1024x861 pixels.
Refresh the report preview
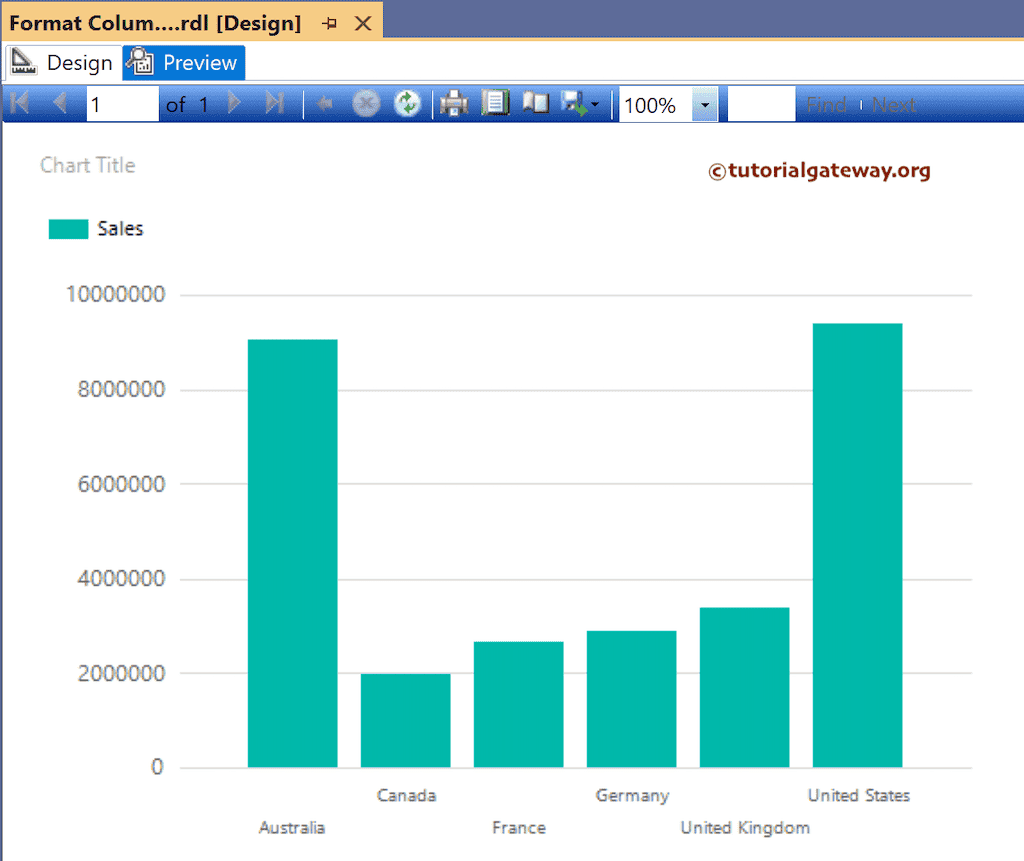[x=407, y=104]
